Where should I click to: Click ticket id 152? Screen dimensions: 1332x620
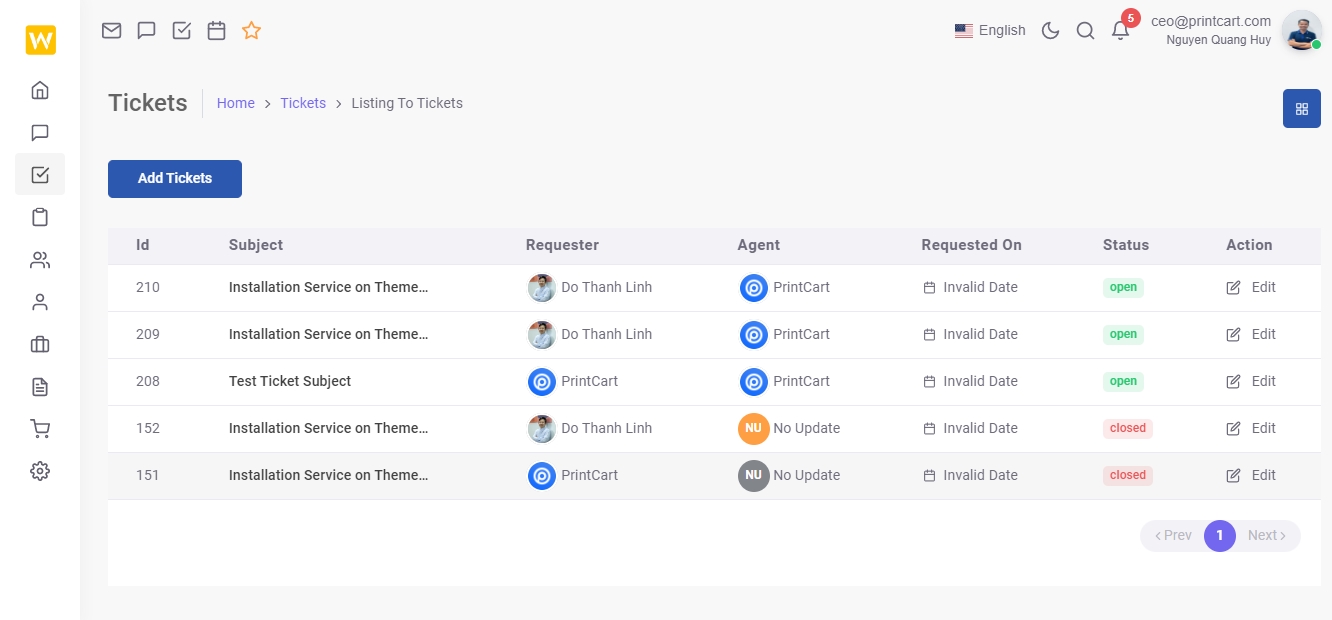coord(148,428)
